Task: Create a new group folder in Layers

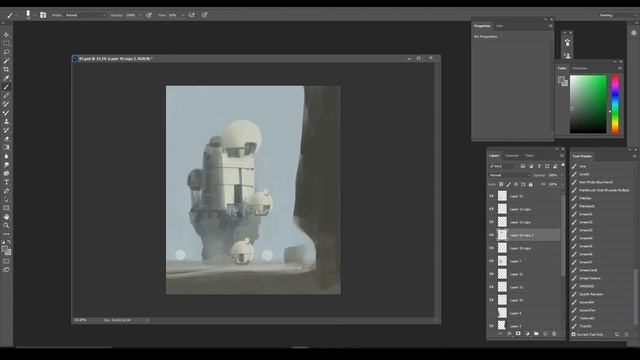Action: 536,334
